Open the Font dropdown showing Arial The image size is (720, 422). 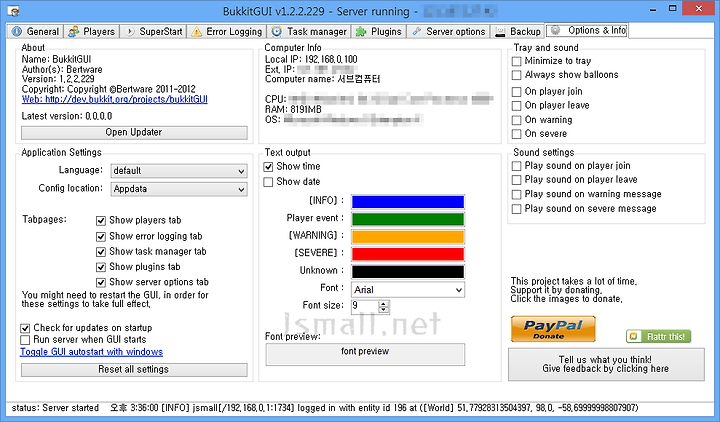coord(408,290)
